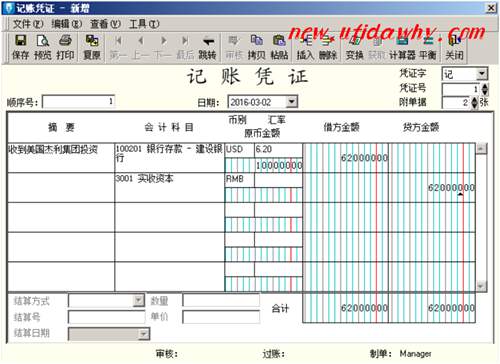Click the 附单据 count field
500x364 pixels.
457,102
